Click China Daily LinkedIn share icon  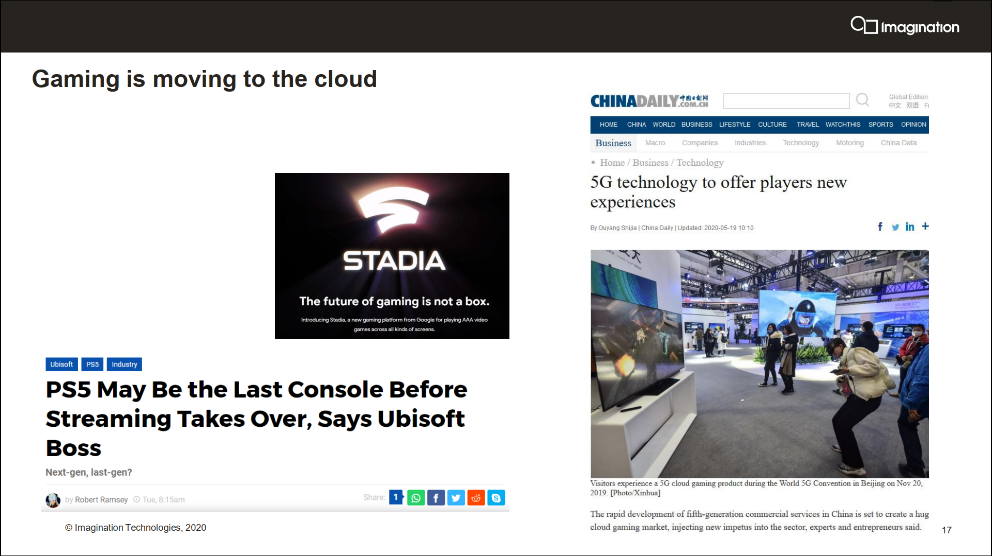(x=910, y=226)
